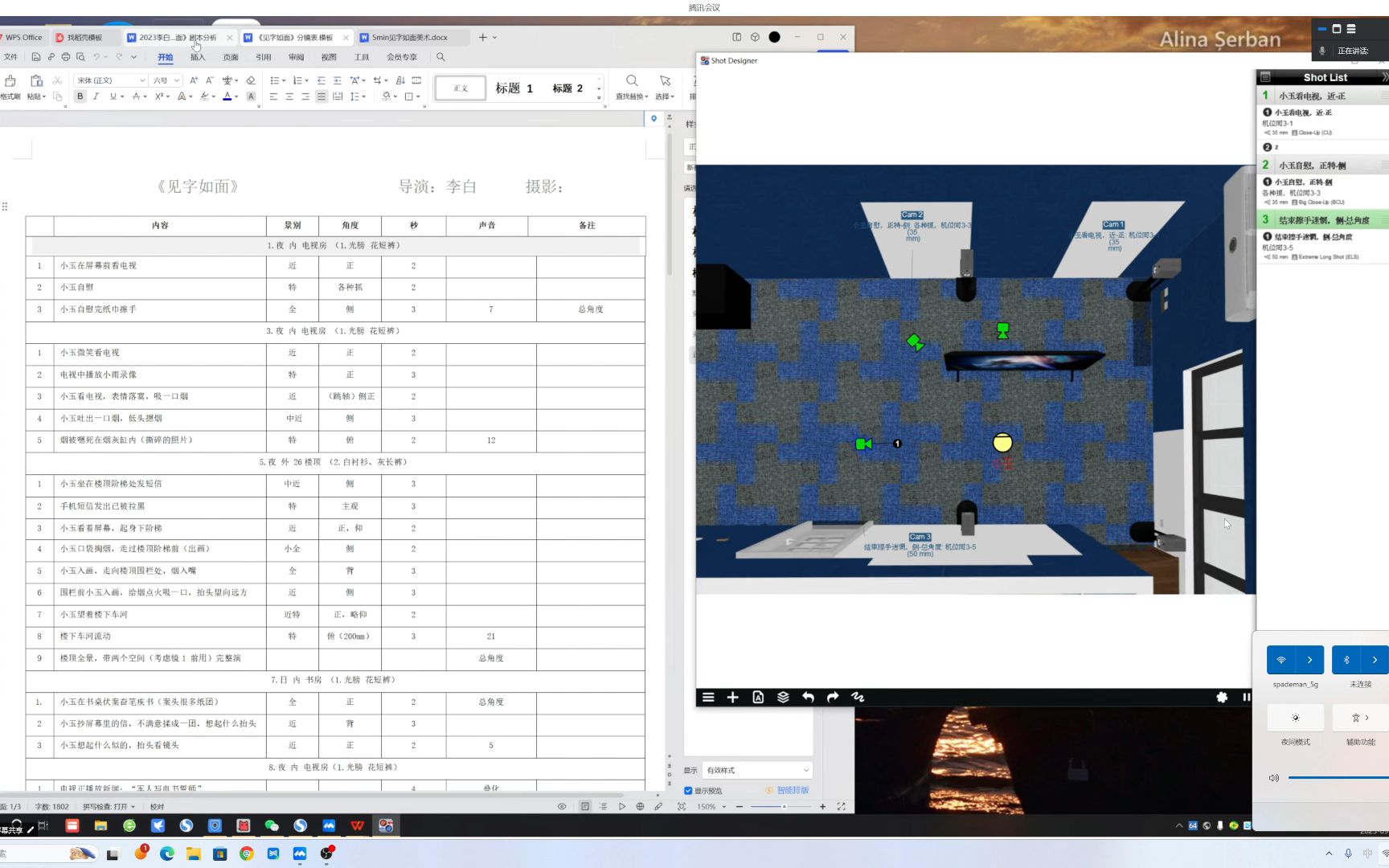Switch to the 插入 ribbon tab
The height and width of the screenshot is (868, 1389).
point(198,57)
